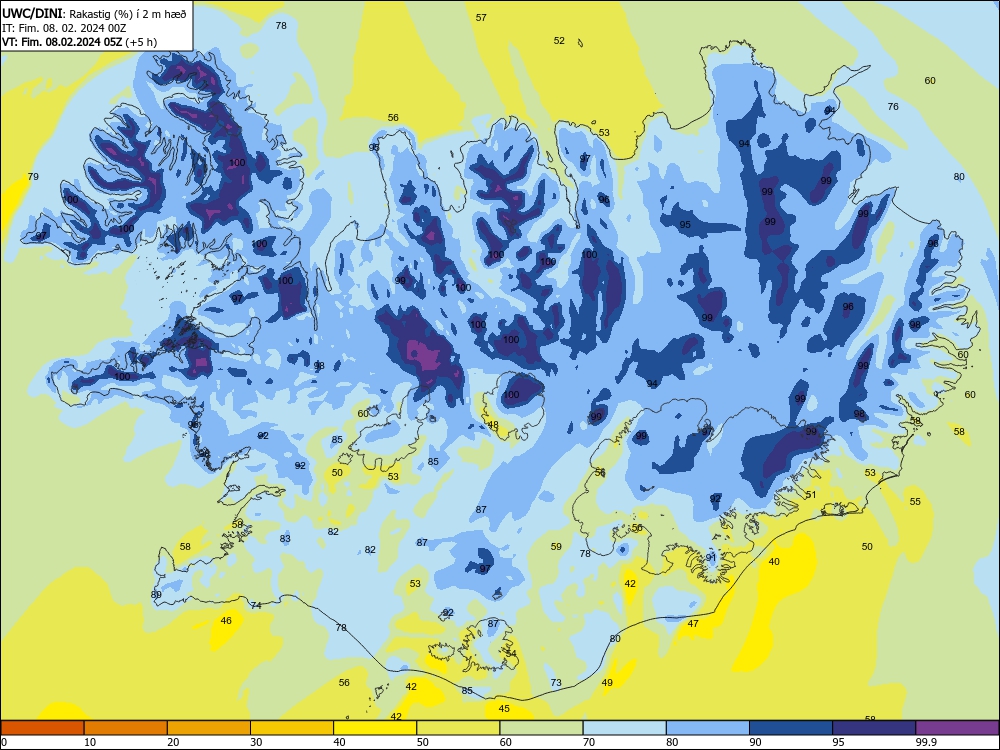Click the "45" humidity value on the map
The image size is (1000, 750).
(x=504, y=709)
